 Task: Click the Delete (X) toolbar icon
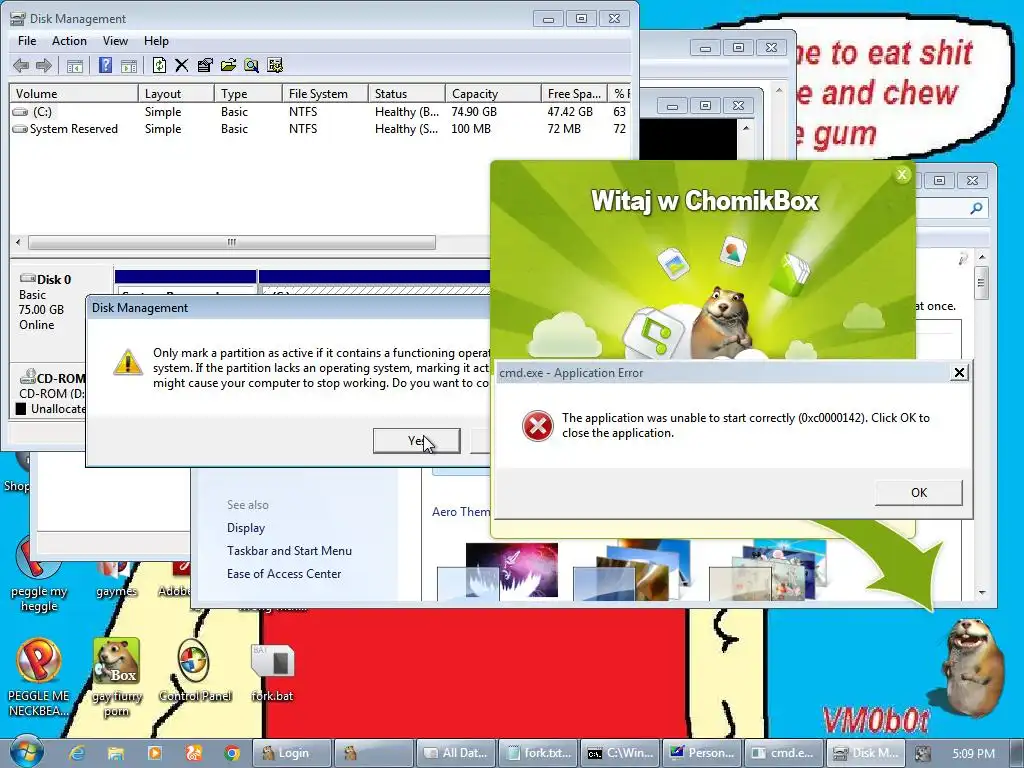(182, 65)
